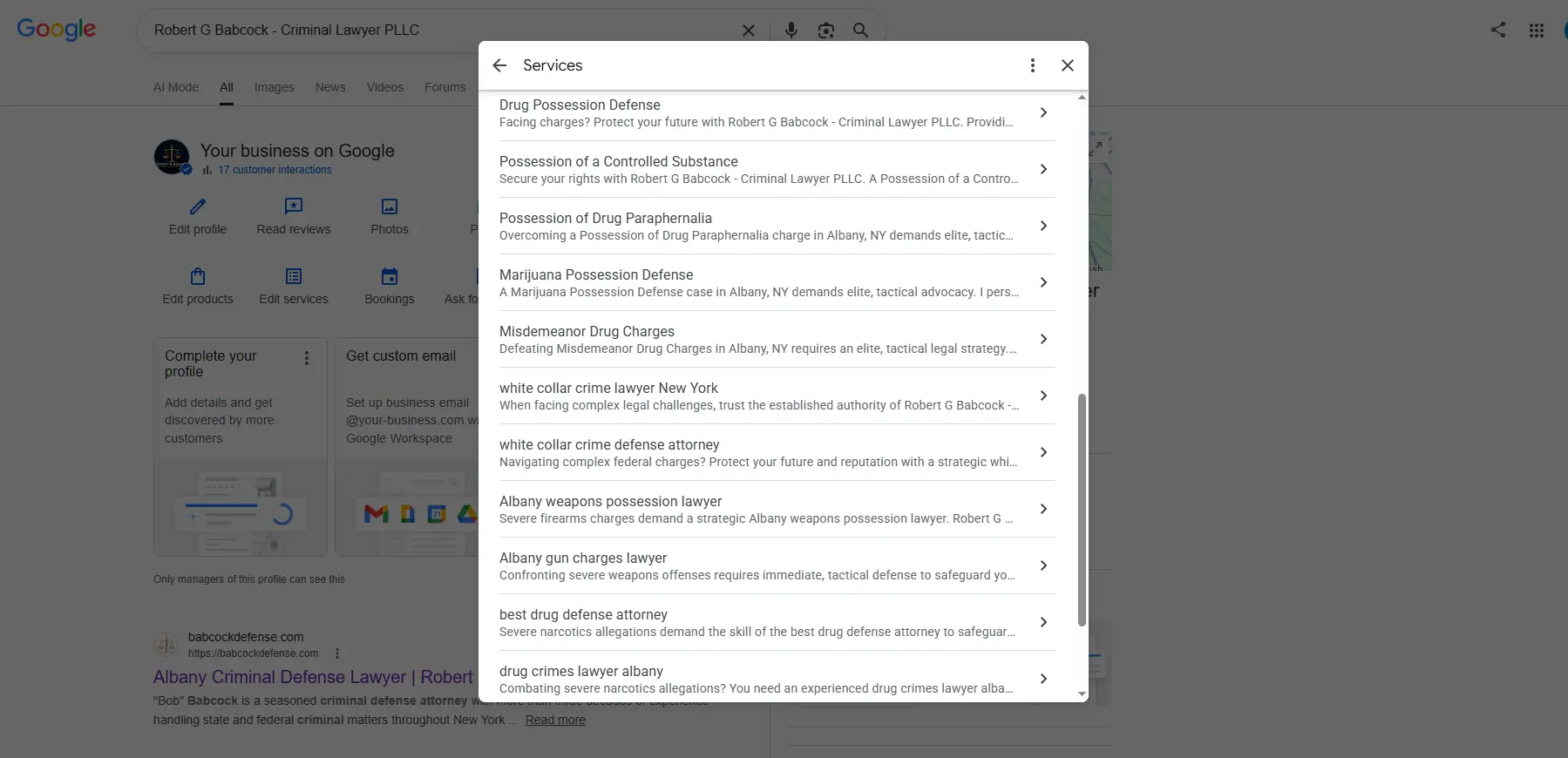This screenshot has height=758, width=1568.
Task: Open Complete your profile card options
Action: (307, 358)
